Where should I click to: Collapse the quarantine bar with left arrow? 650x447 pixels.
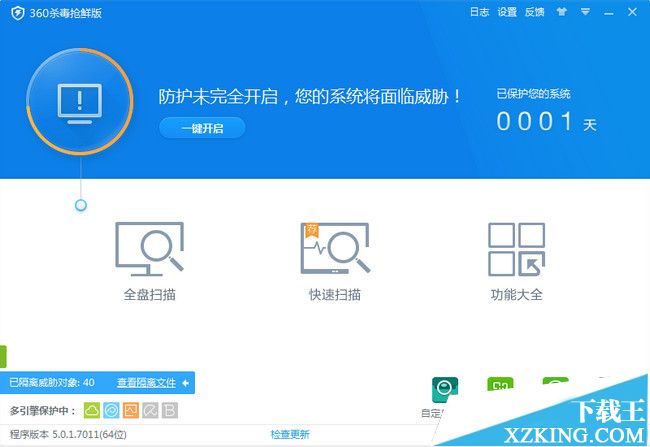(x=186, y=382)
